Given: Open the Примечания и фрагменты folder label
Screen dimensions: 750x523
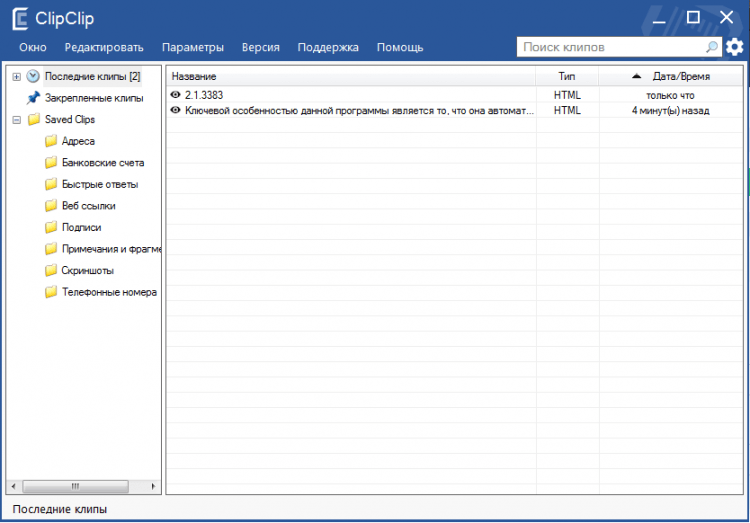Looking at the screenshot, I should (x=111, y=248).
